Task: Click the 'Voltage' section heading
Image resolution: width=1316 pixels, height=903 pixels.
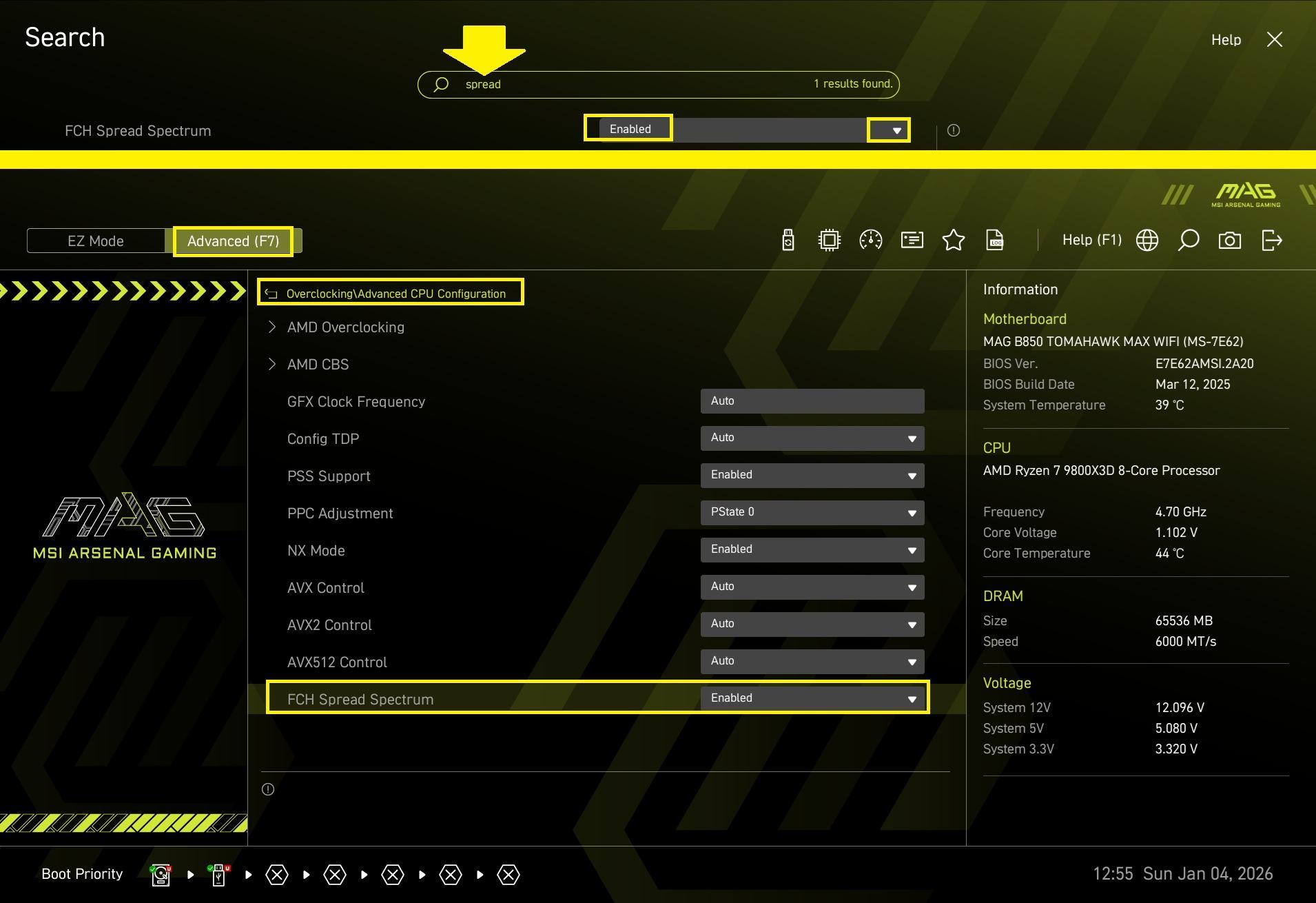Action: pyautogui.click(x=1007, y=683)
